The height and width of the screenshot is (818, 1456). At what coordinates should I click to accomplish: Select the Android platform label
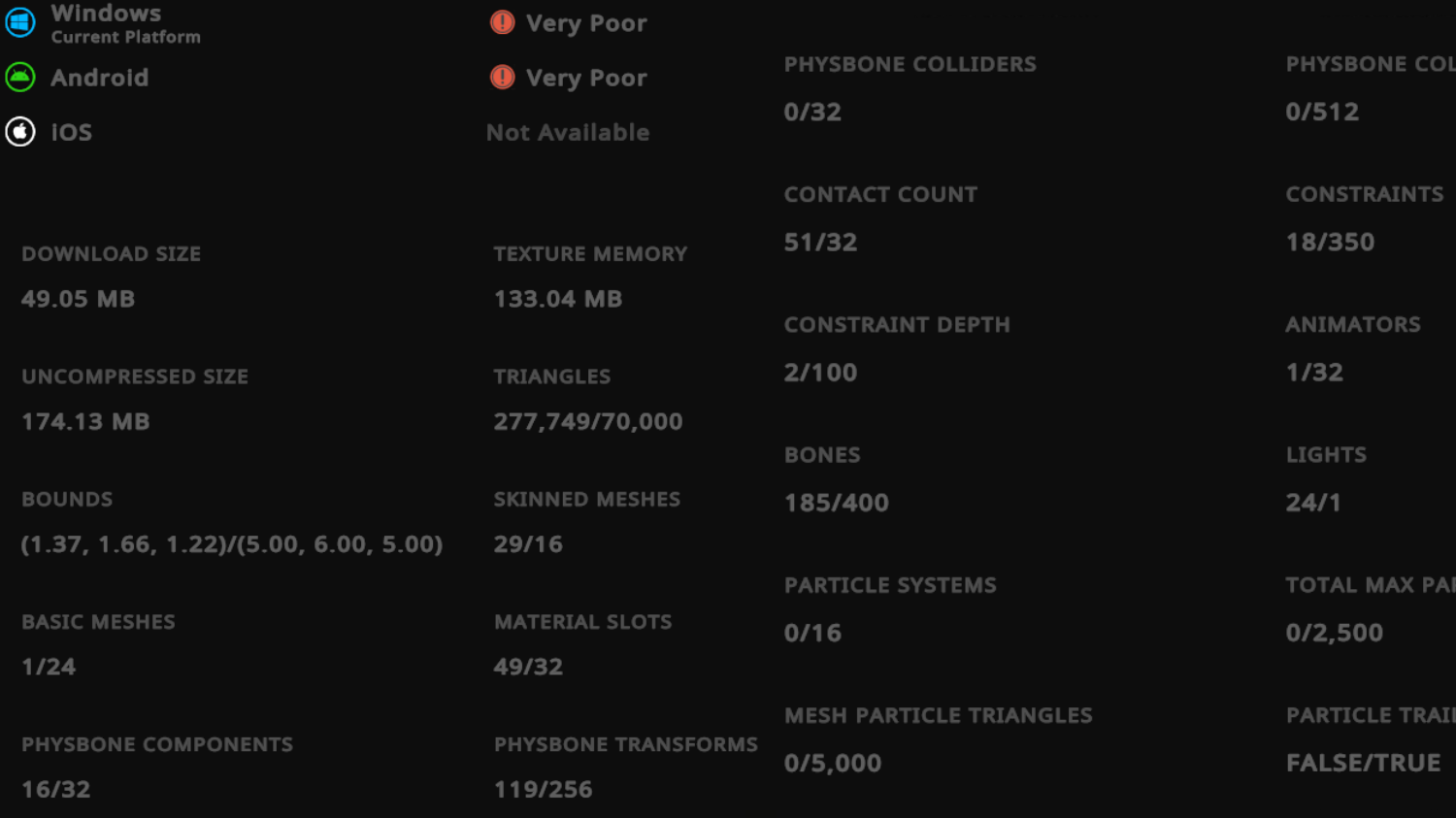pyautogui.click(x=99, y=78)
